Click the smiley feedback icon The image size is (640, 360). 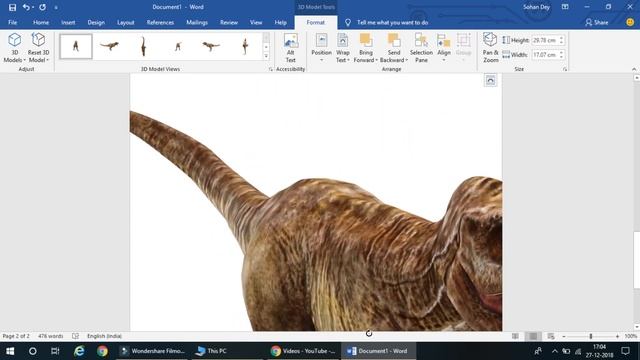(x=630, y=22)
